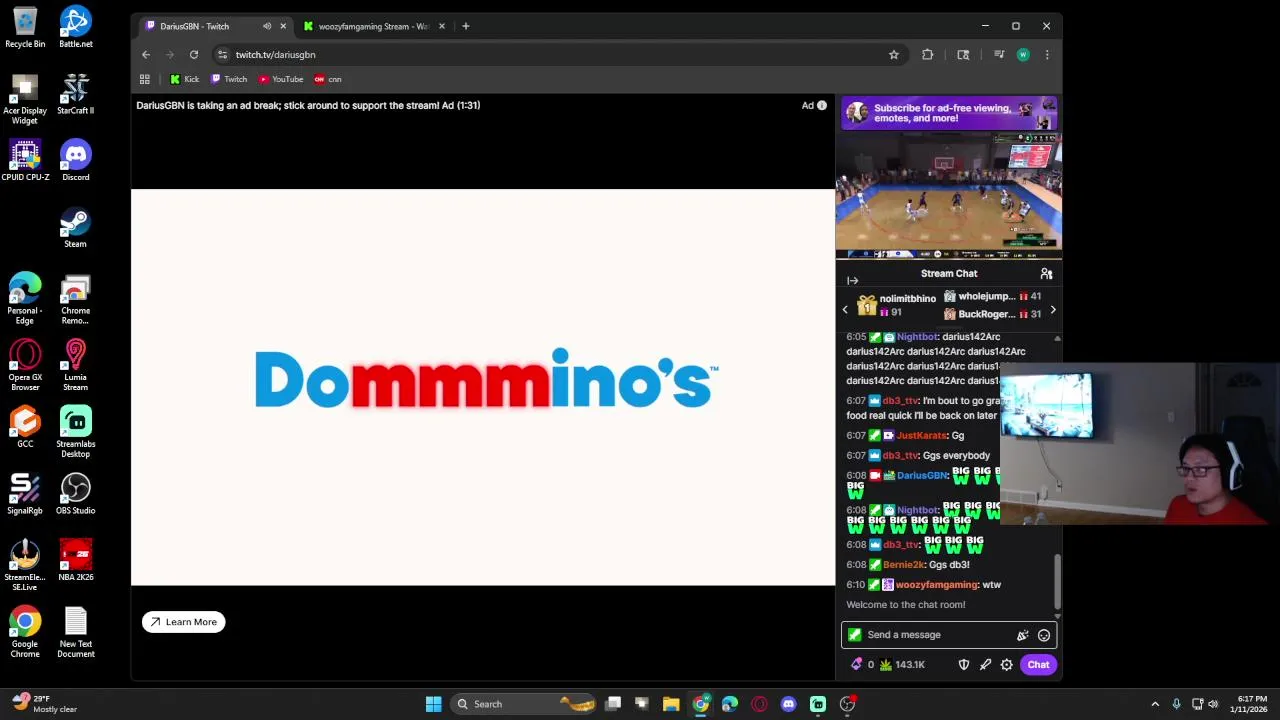
Task: Open the Windows Start menu
Action: (x=433, y=704)
